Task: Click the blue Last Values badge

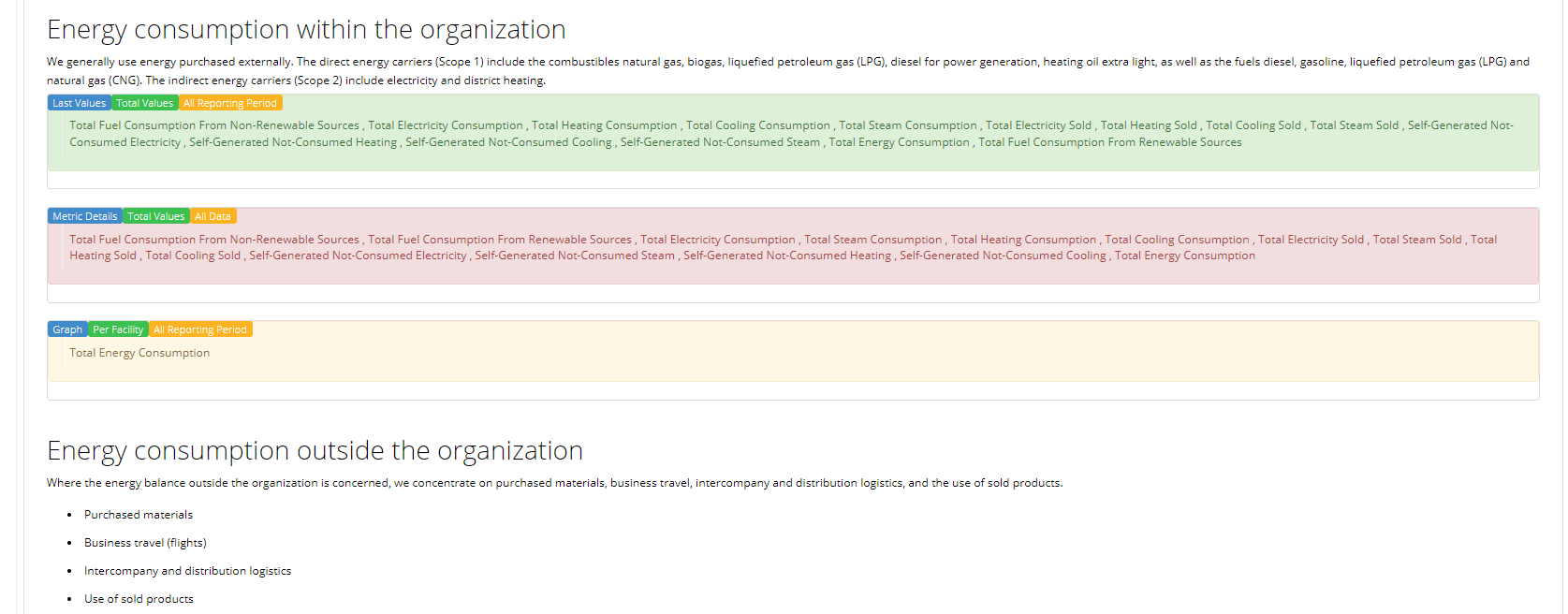Action: pos(79,103)
